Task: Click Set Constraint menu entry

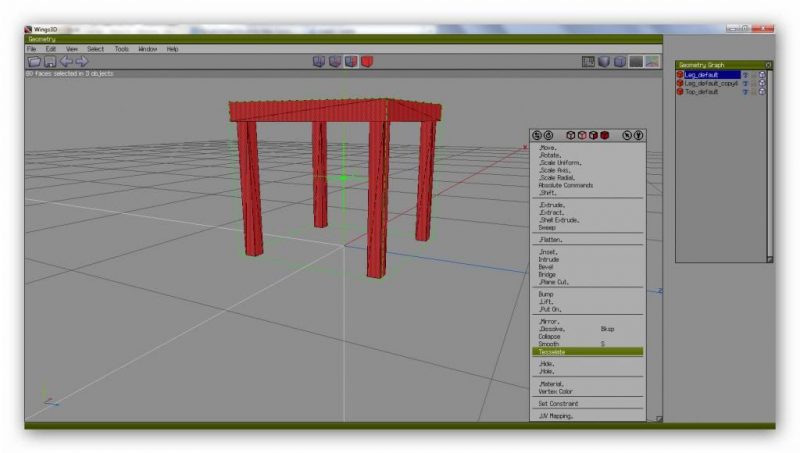Action: [x=558, y=403]
